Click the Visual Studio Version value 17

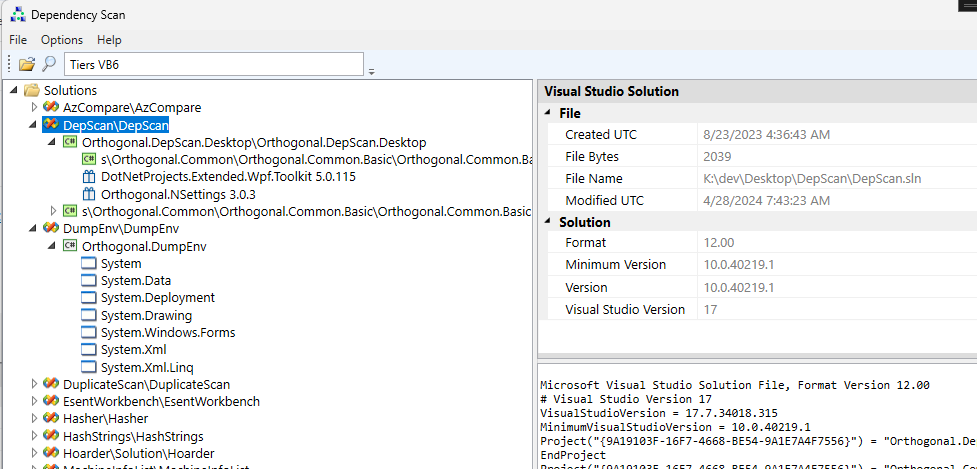pos(710,310)
